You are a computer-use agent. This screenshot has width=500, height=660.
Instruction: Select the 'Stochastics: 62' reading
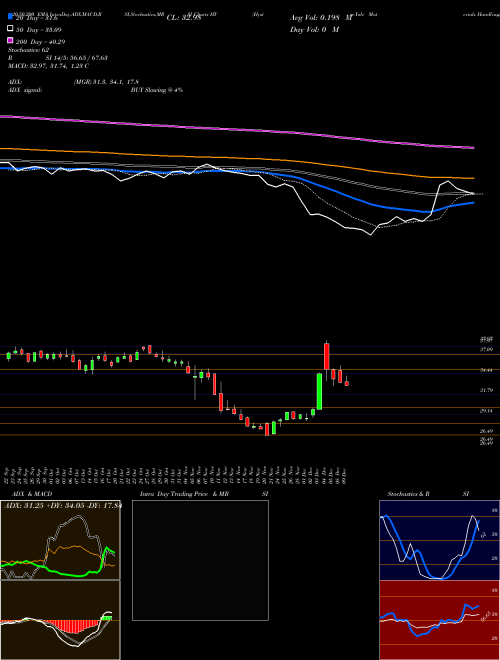pyautogui.click(x=29, y=50)
